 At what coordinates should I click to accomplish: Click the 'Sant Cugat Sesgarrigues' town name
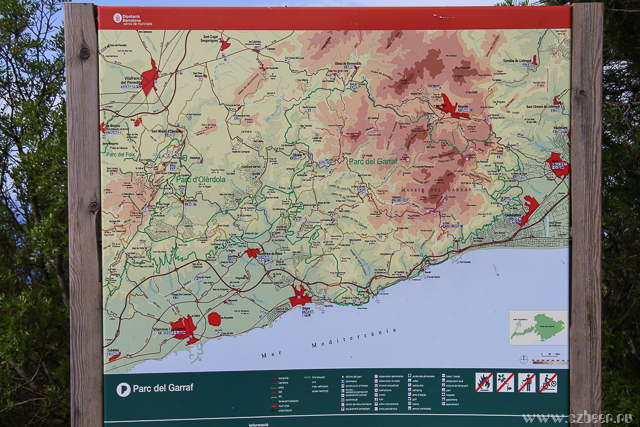click(x=212, y=38)
